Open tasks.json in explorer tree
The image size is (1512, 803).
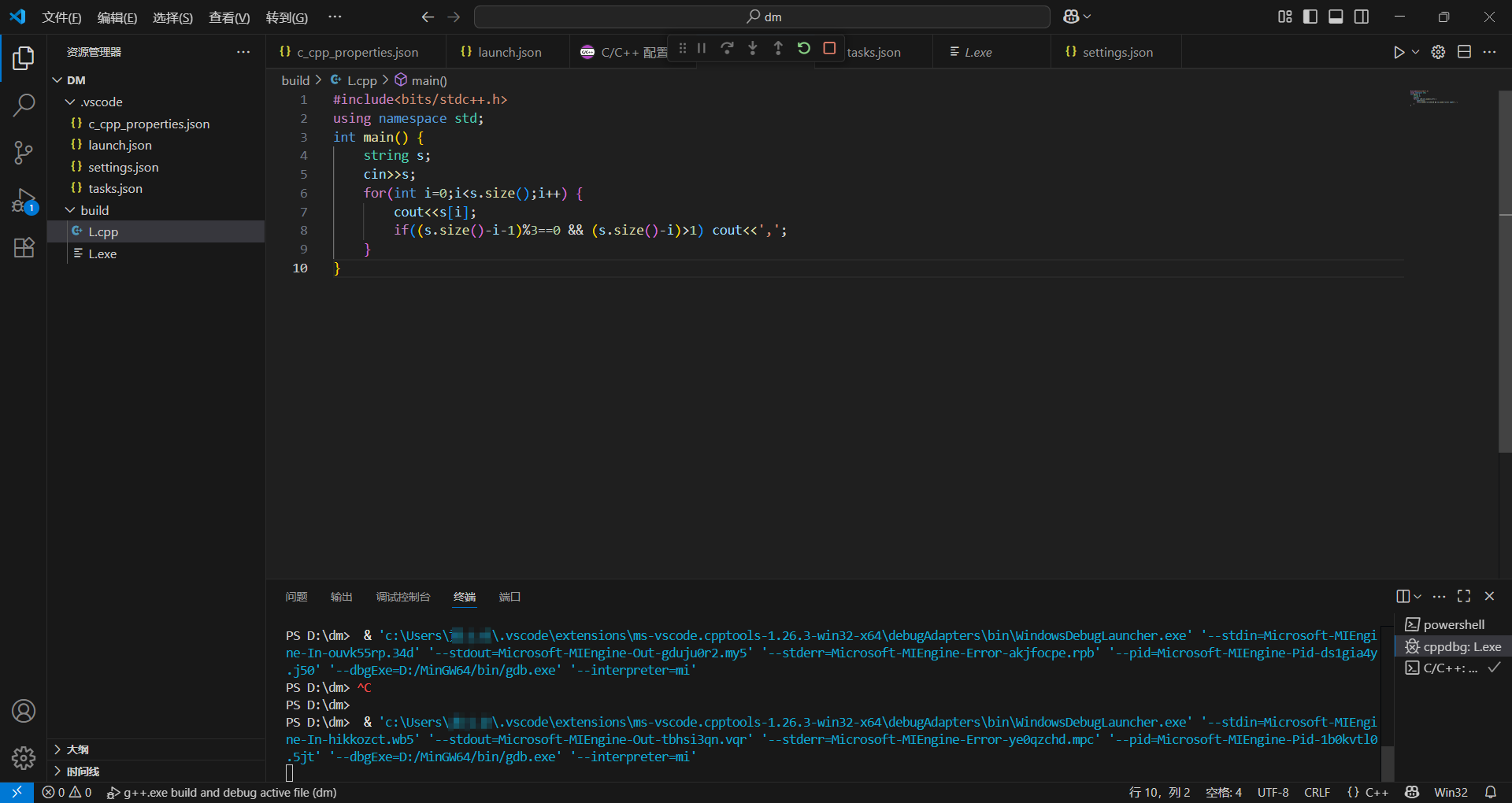pos(156,188)
